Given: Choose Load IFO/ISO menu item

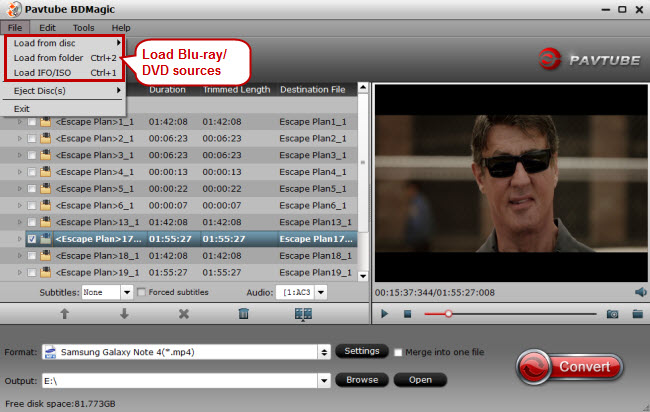Looking at the screenshot, I should click(65, 73).
